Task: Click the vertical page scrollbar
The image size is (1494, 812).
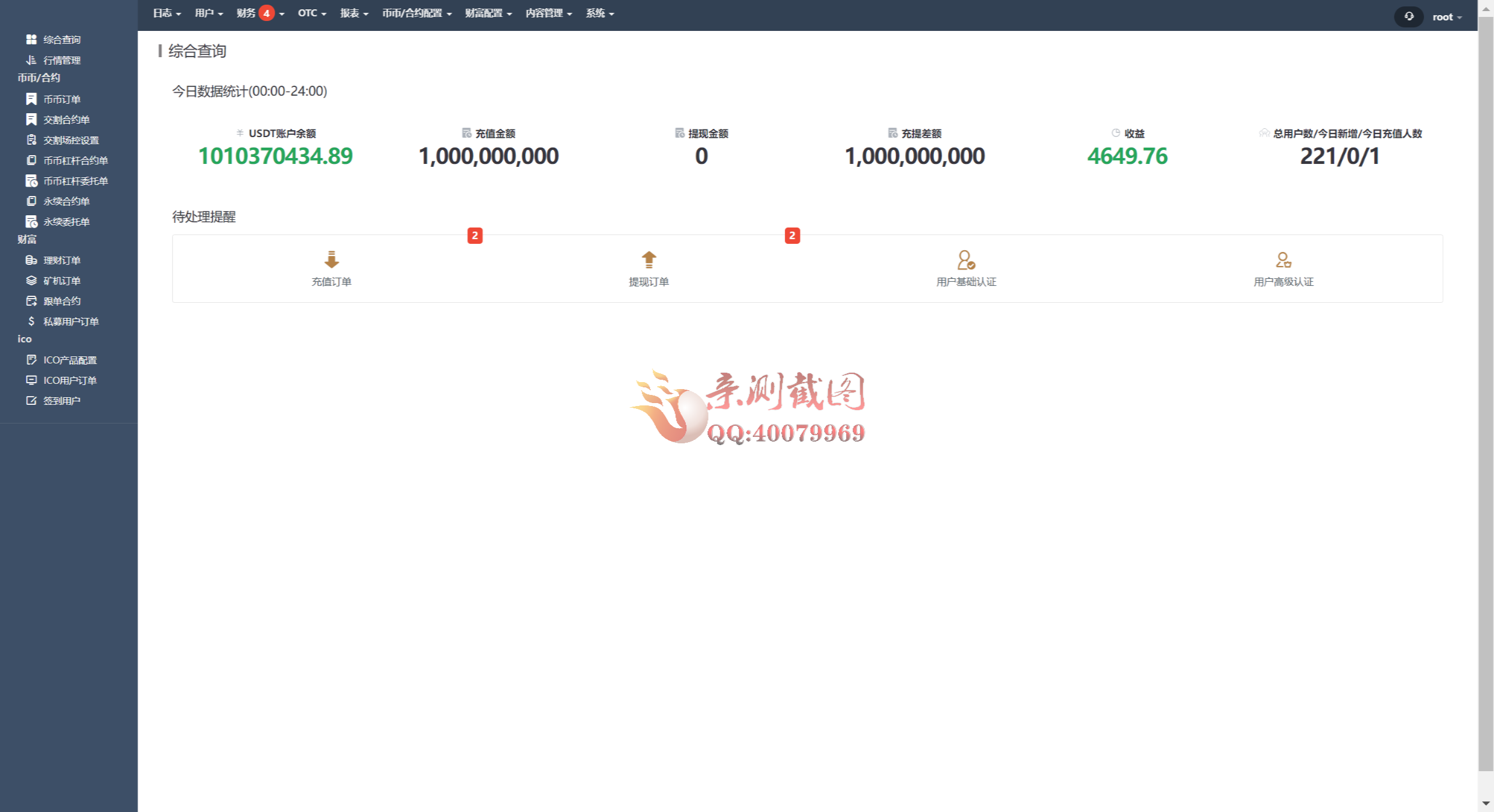Action: point(1486,394)
